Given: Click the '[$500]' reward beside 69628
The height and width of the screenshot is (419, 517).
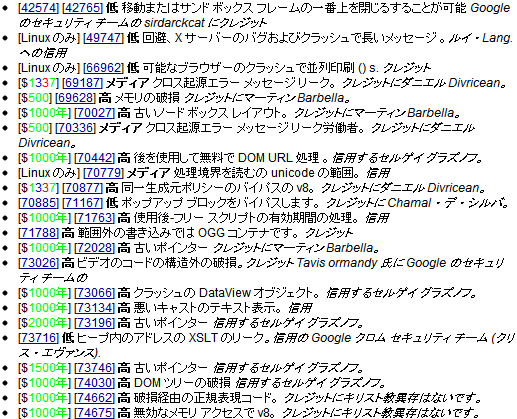Looking at the screenshot, I should 35,98.
